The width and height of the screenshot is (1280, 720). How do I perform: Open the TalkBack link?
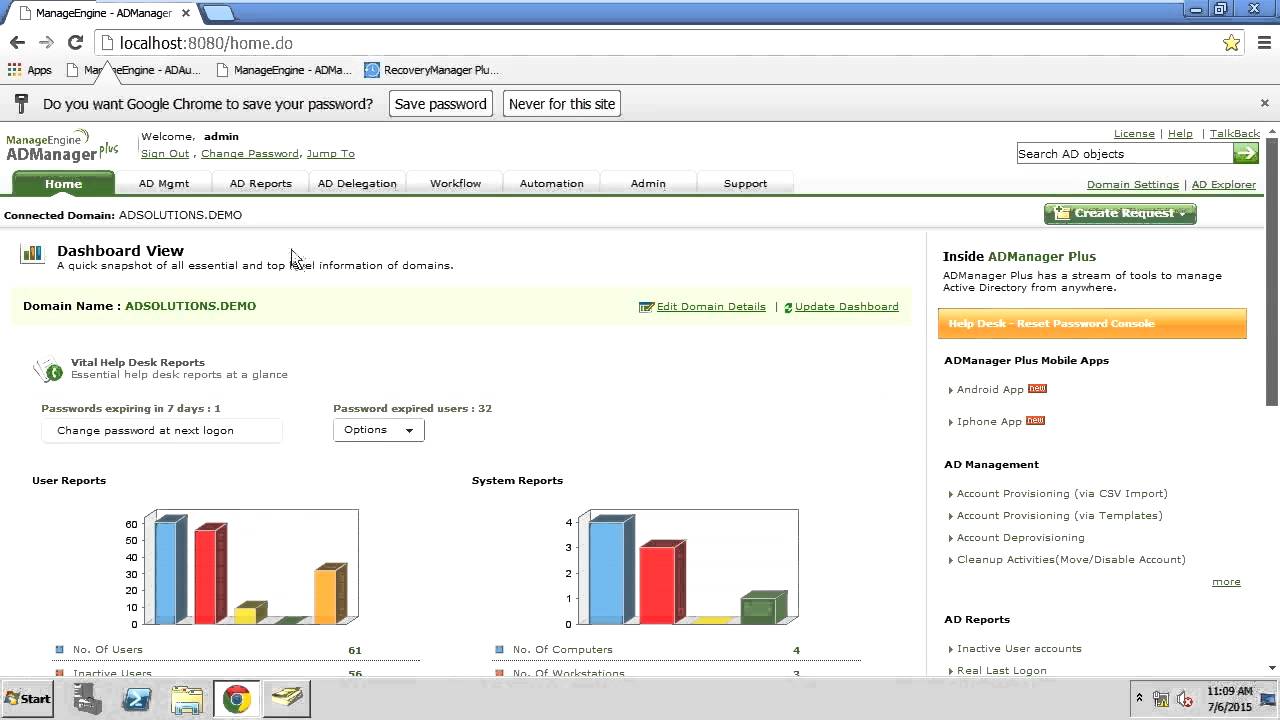pyautogui.click(x=1235, y=134)
